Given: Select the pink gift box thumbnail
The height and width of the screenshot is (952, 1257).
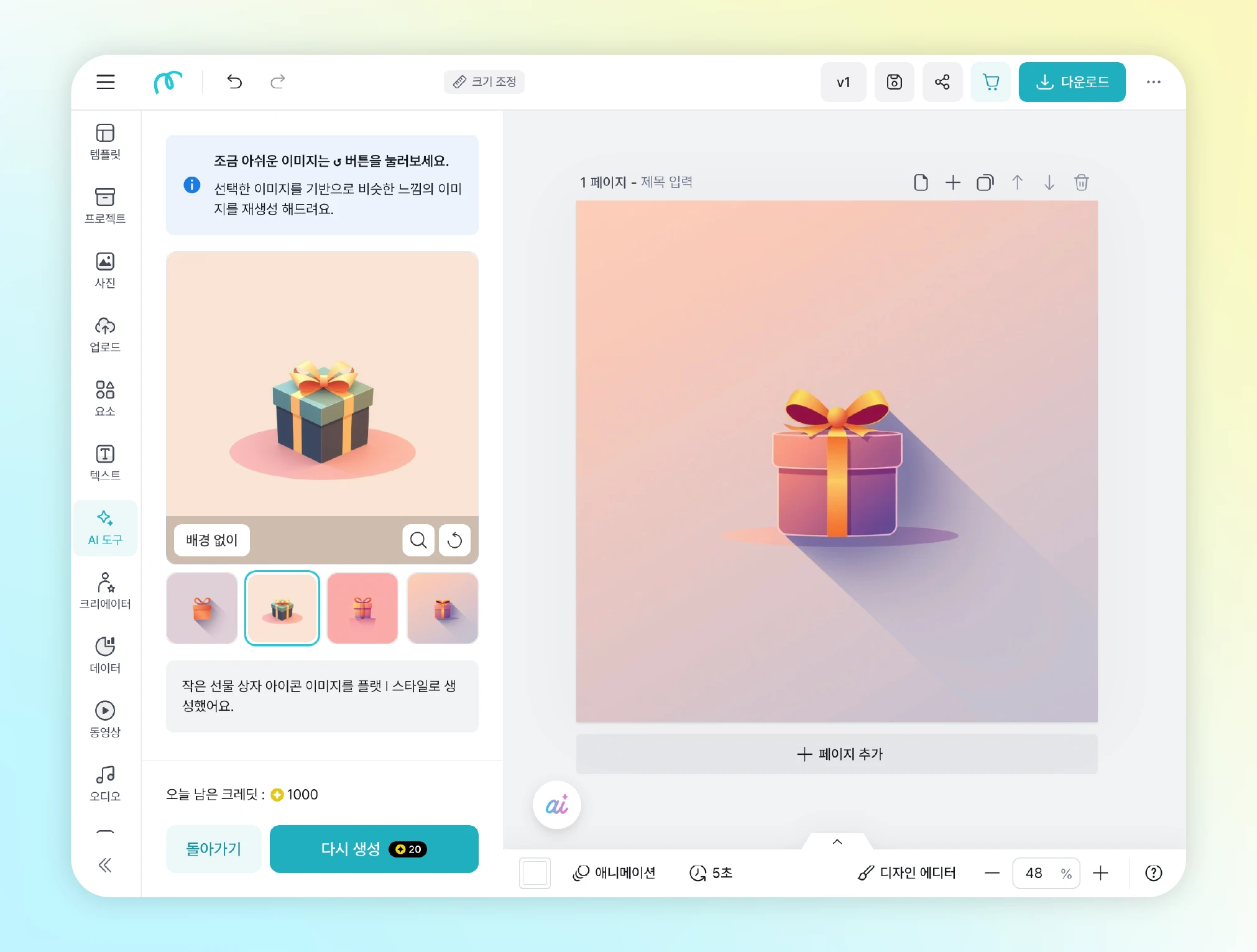Looking at the screenshot, I should [362, 608].
